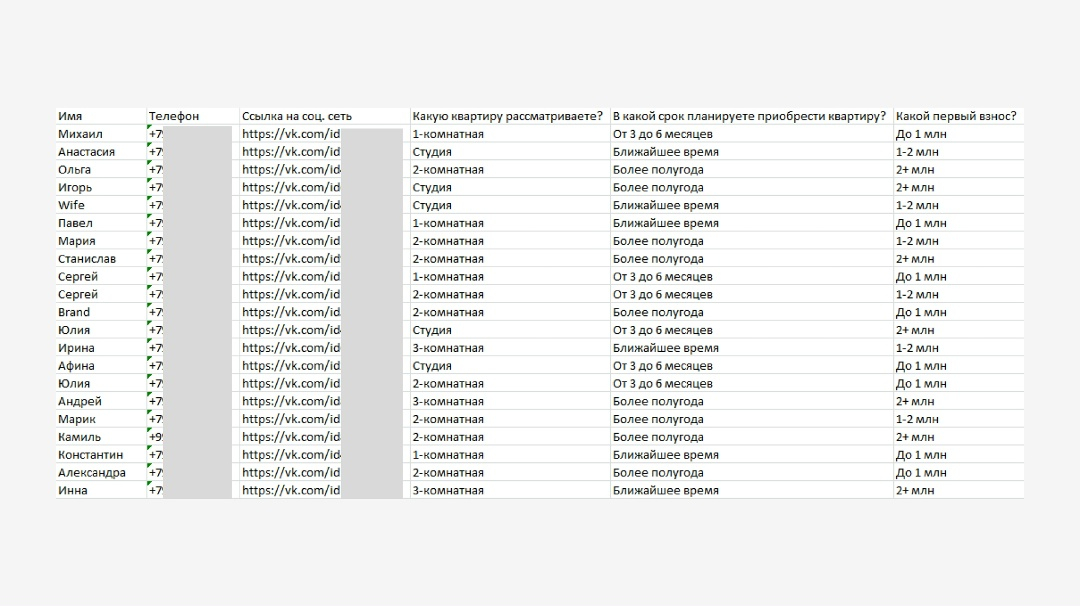Click the "Какой первый взнос?" header cell
The image size is (1080, 606).
tap(956, 116)
